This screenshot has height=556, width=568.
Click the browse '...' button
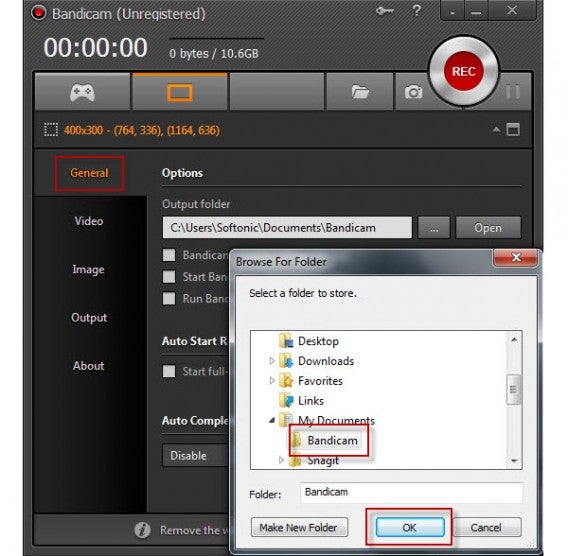pyautogui.click(x=434, y=227)
